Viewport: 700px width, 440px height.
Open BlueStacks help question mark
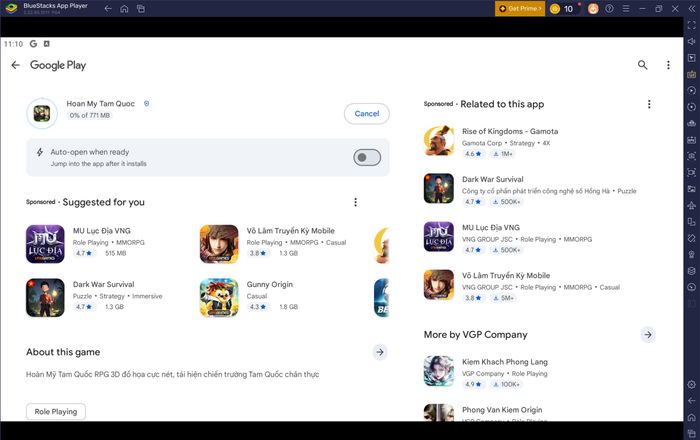[609, 8]
